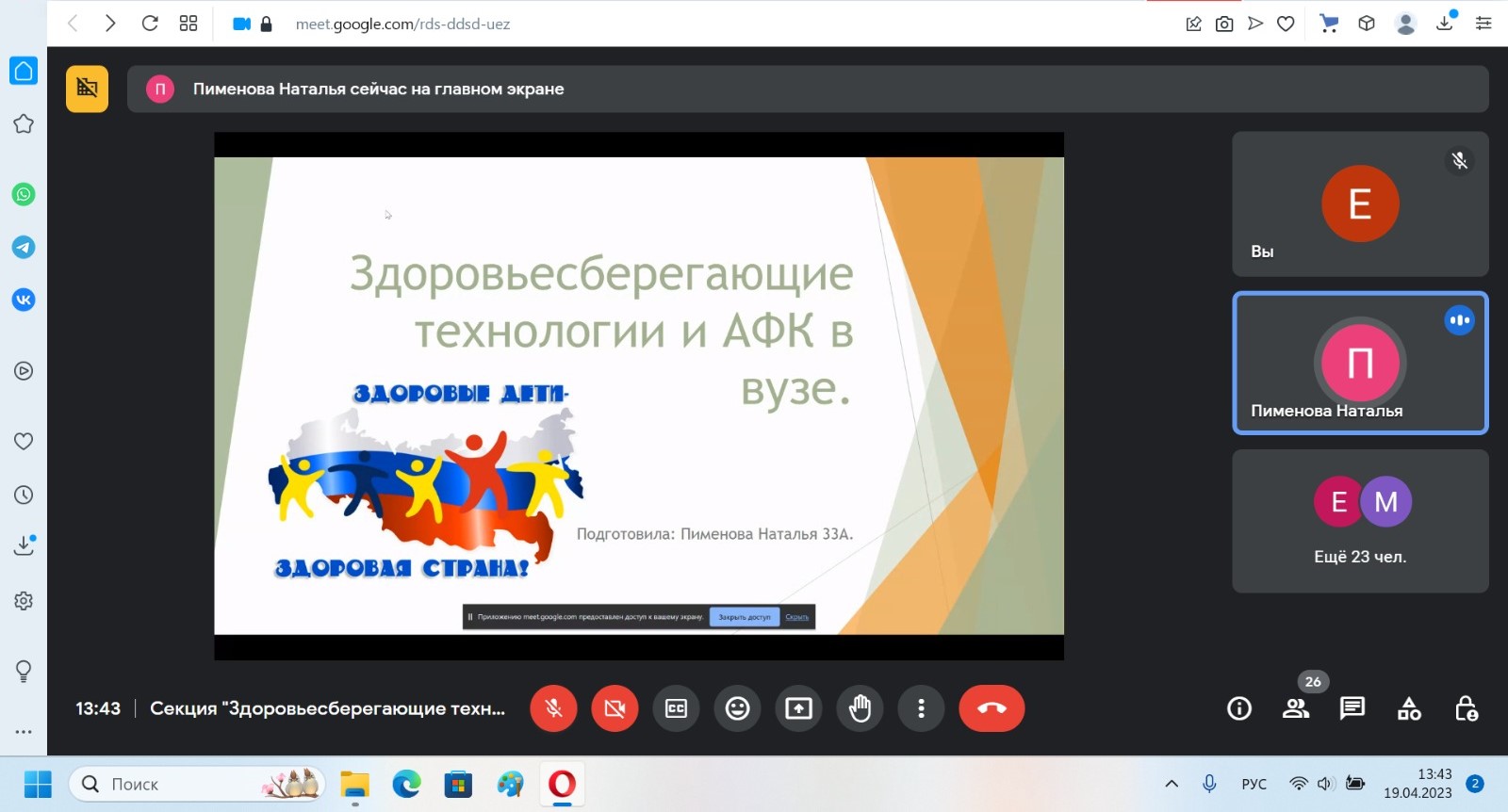This screenshot has height=812, width=1508.
Task: Open sidebar three-dot more menu
Action: [x=24, y=731]
